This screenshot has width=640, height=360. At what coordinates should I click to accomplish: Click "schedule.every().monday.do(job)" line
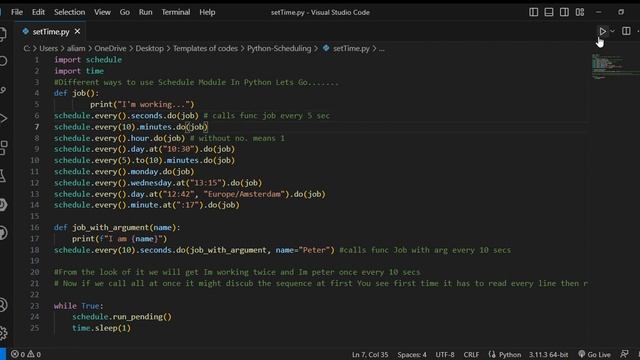[124, 171]
